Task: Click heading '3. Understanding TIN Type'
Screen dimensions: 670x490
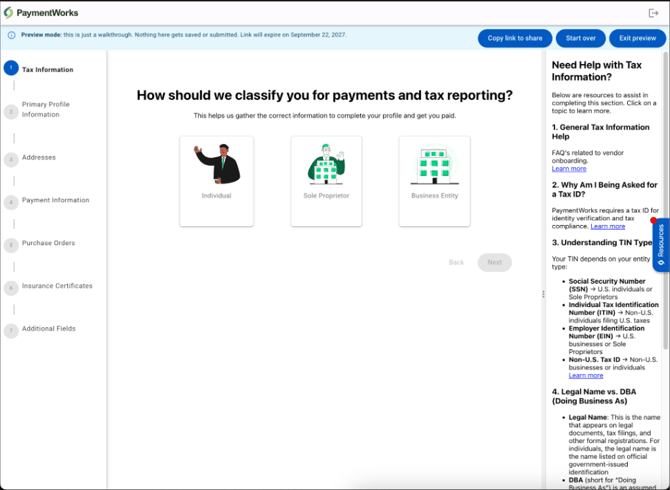Action: click(x=602, y=243)
